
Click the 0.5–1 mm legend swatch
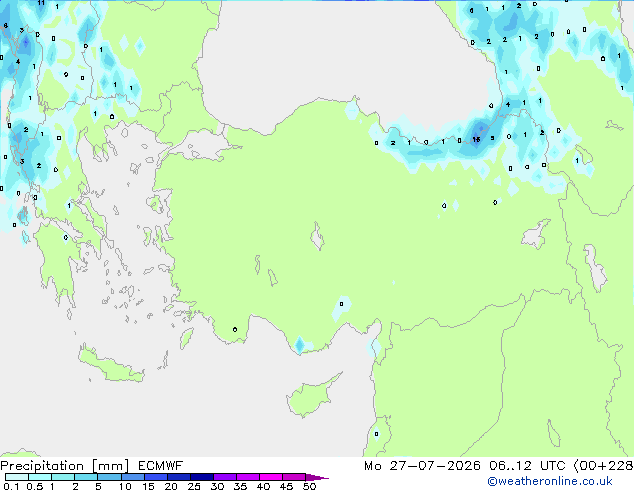[40, 477]
